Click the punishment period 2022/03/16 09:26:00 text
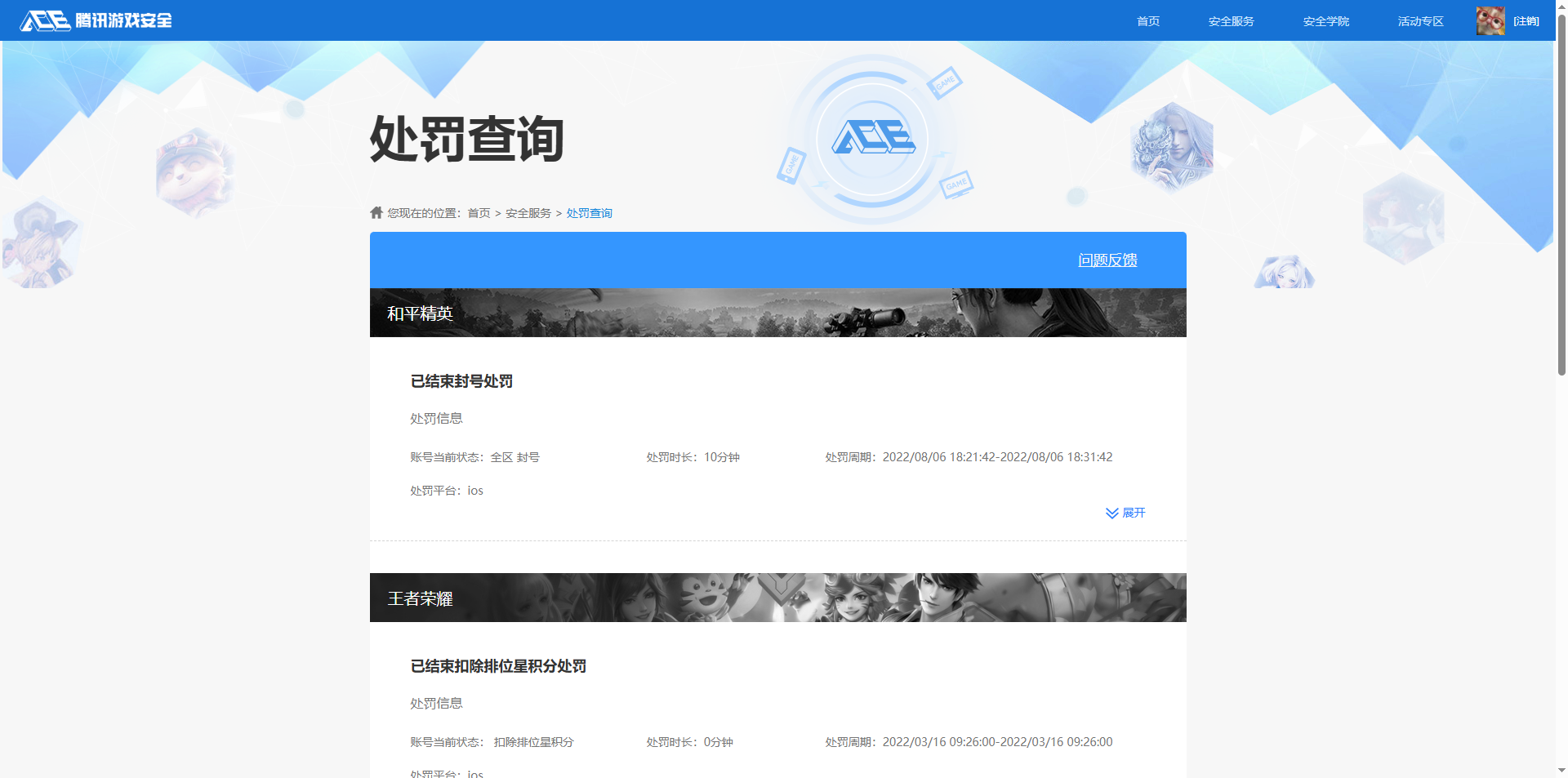 (x=969, y=742)
